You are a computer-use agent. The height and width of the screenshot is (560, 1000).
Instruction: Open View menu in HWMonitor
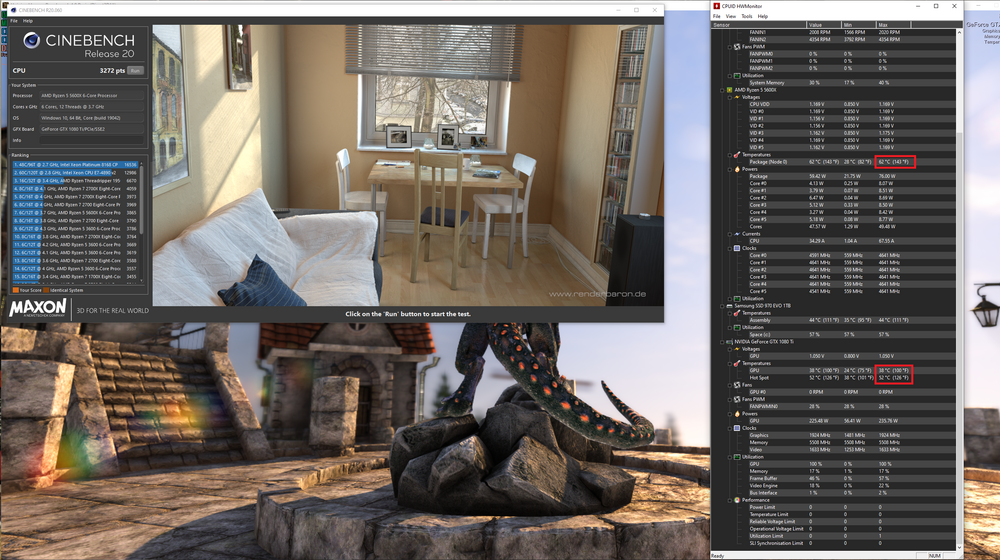[731, 16]
